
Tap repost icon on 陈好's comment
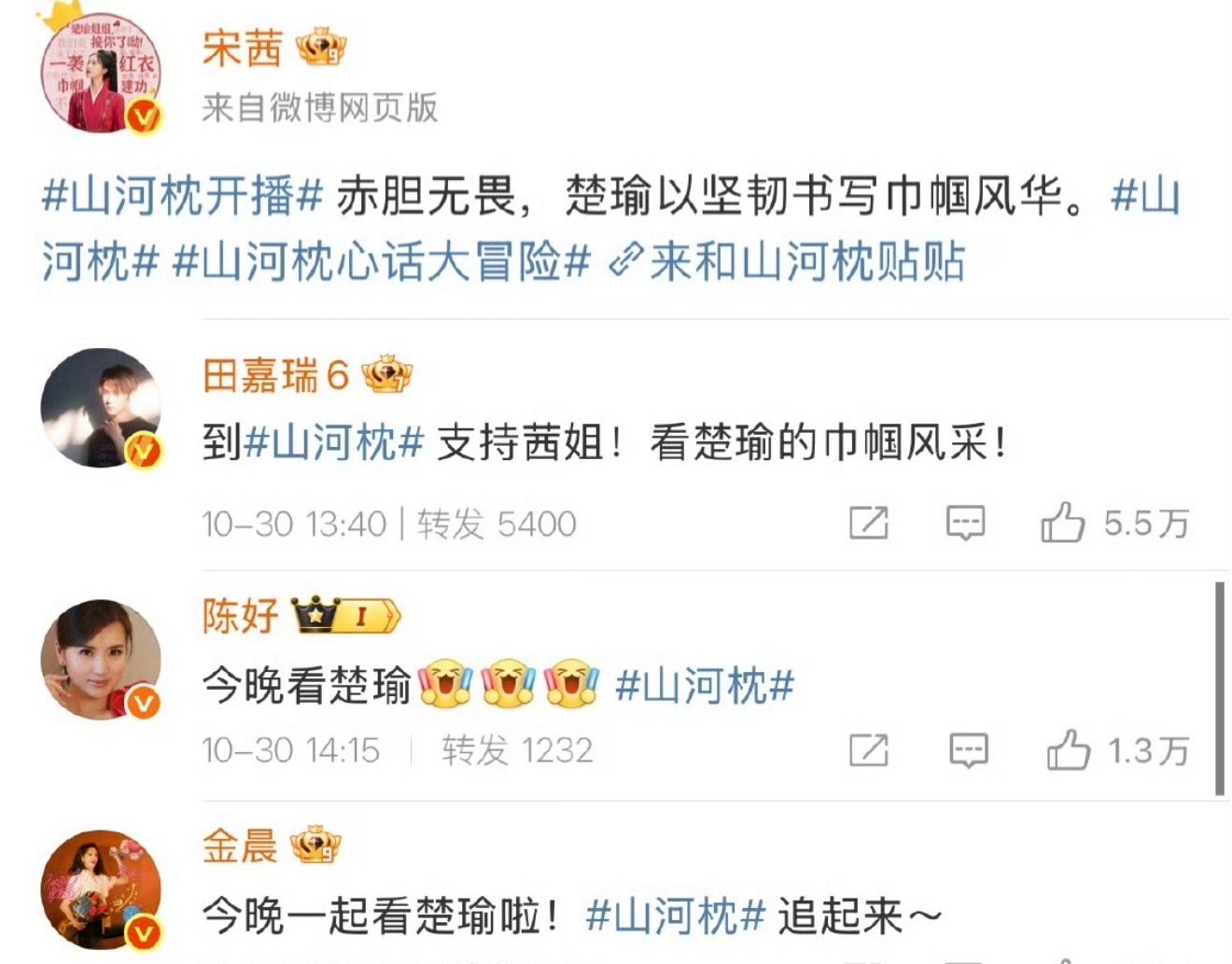point(868,750)
